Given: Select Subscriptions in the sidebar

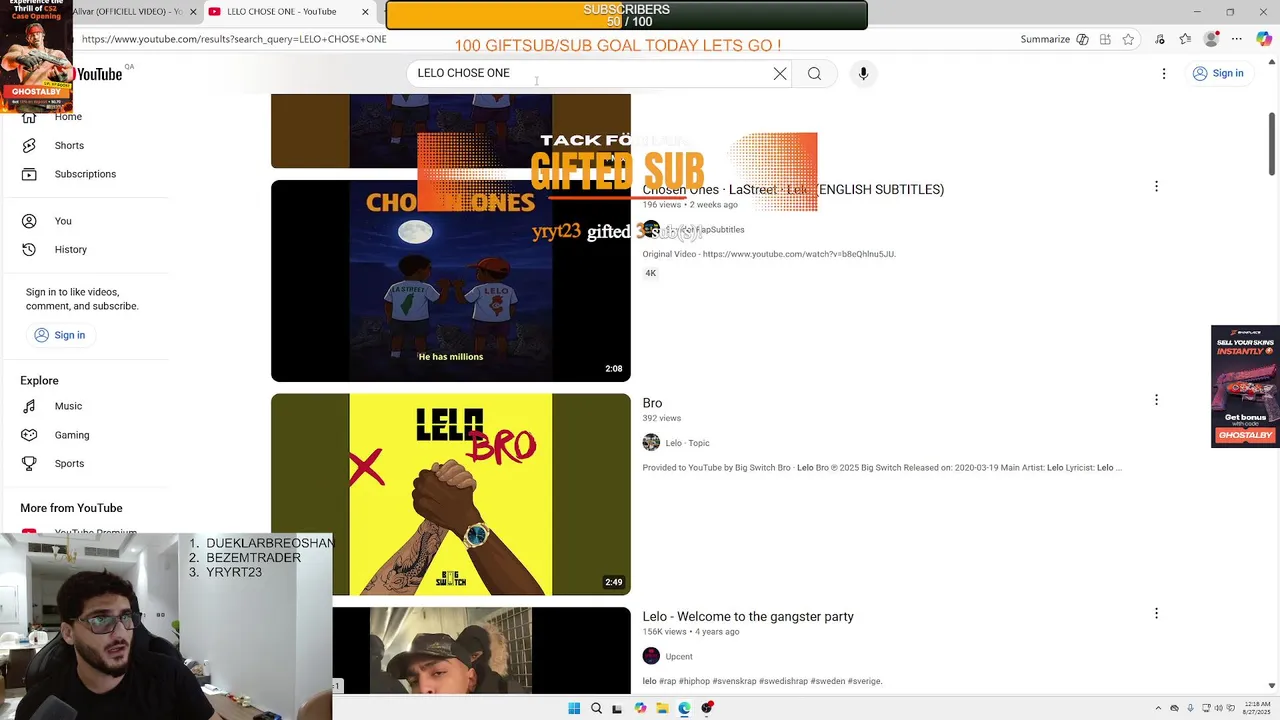Looking at the screenshot, I should pos(85,174).
